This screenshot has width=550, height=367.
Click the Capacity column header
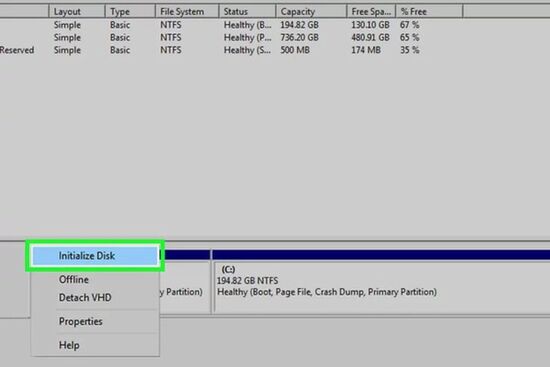[311, 12]
